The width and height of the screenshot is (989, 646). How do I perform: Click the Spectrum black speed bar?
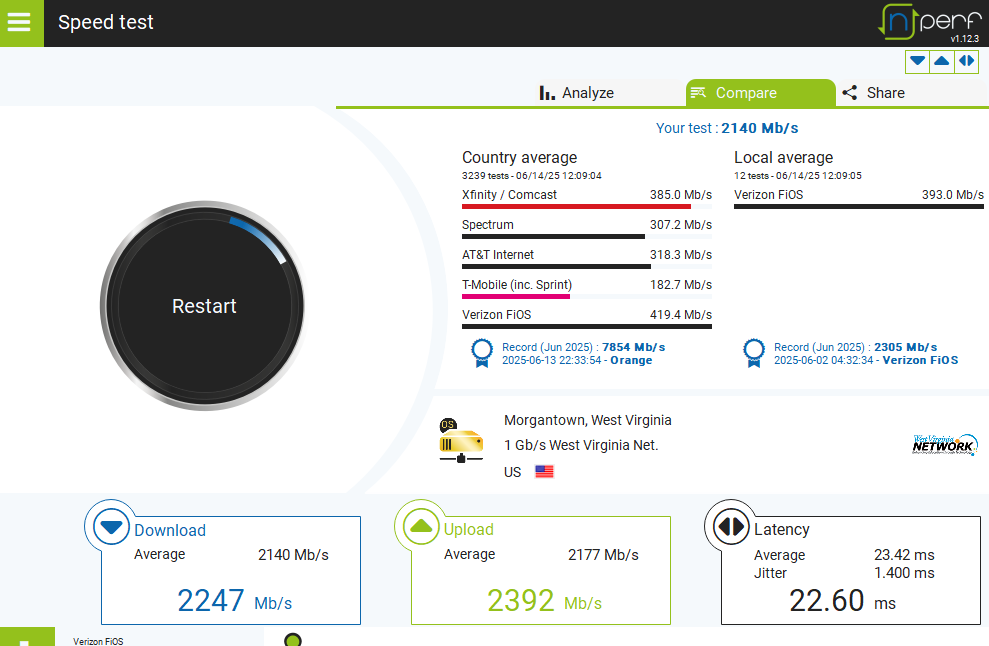553,237
